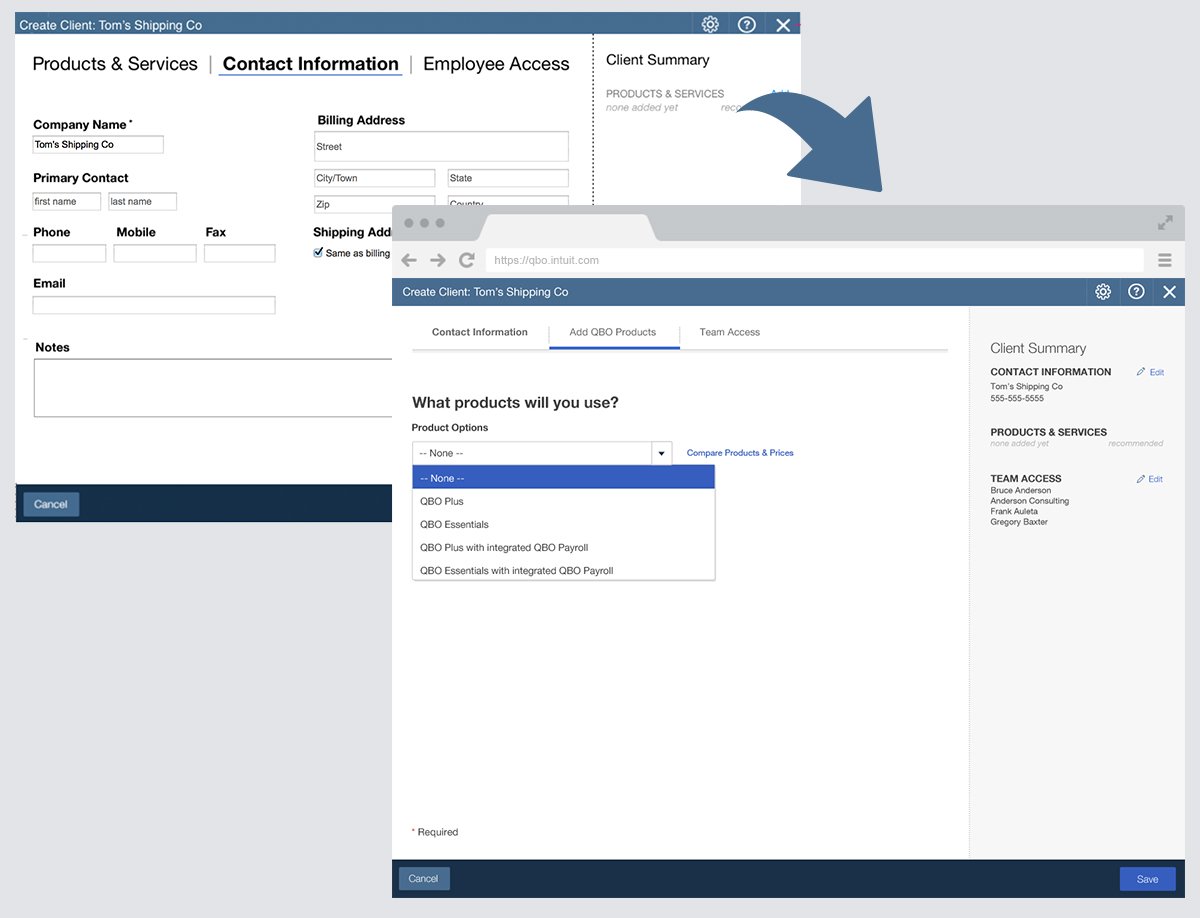Open settings gear in front dialog header
The image size is (1200, 918).
click(x=1103, y=292)
